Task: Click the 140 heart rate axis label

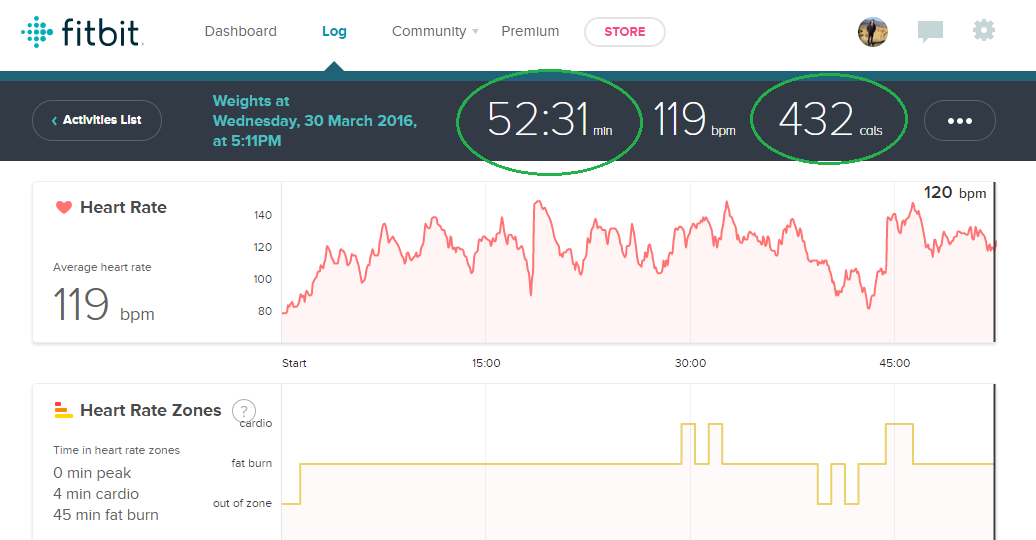Action: (263, 215)
